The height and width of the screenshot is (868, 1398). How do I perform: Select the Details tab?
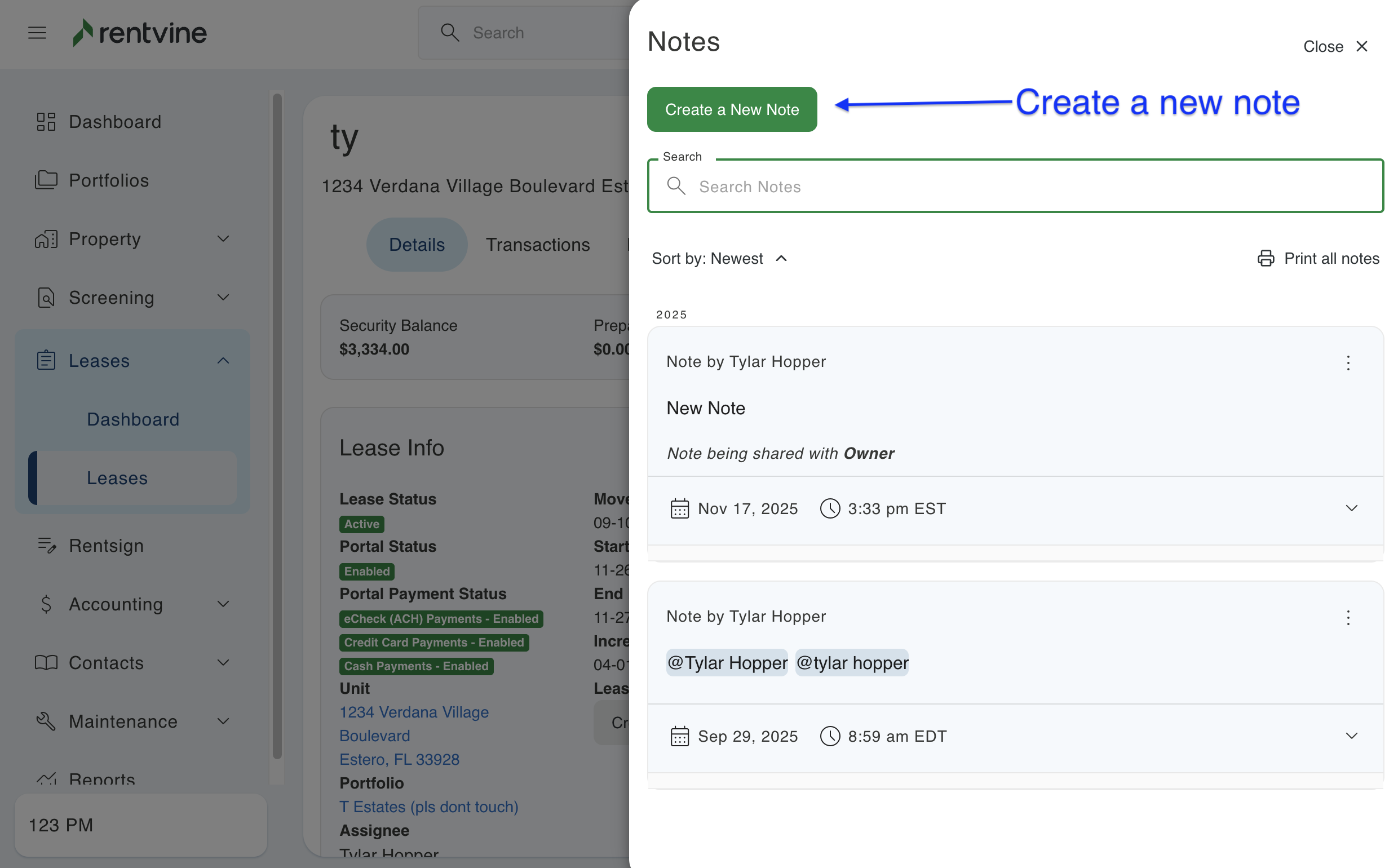coord(417,245)
